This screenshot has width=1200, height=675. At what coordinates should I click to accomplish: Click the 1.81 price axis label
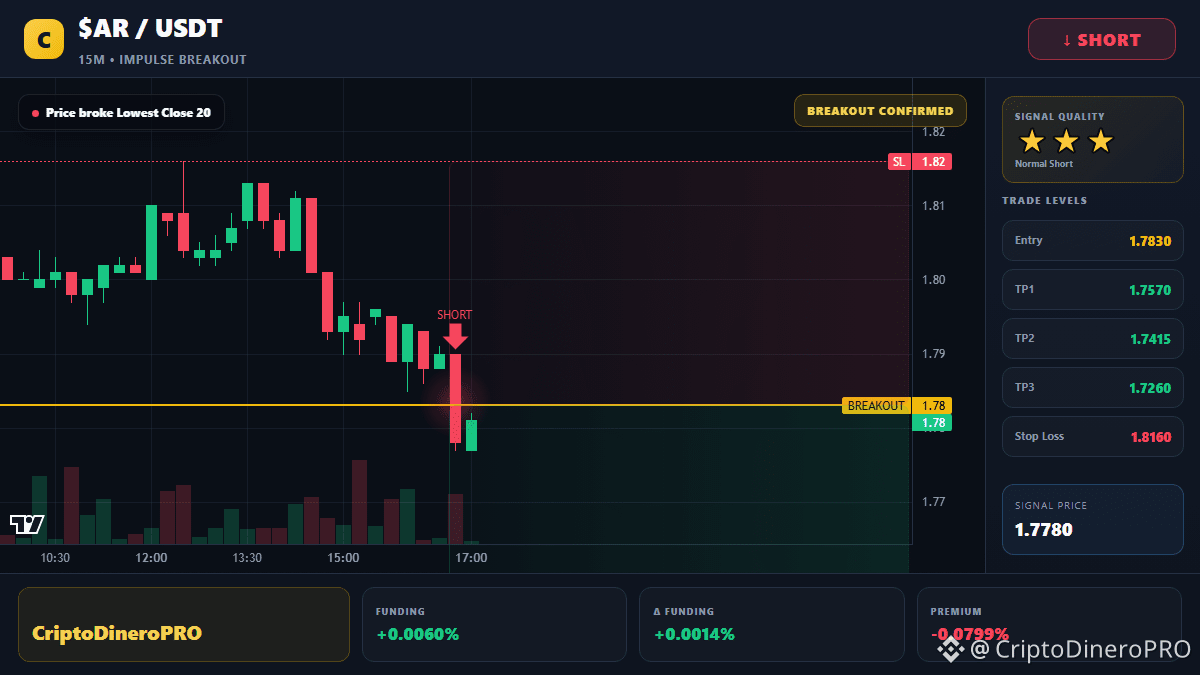point(933,206)
